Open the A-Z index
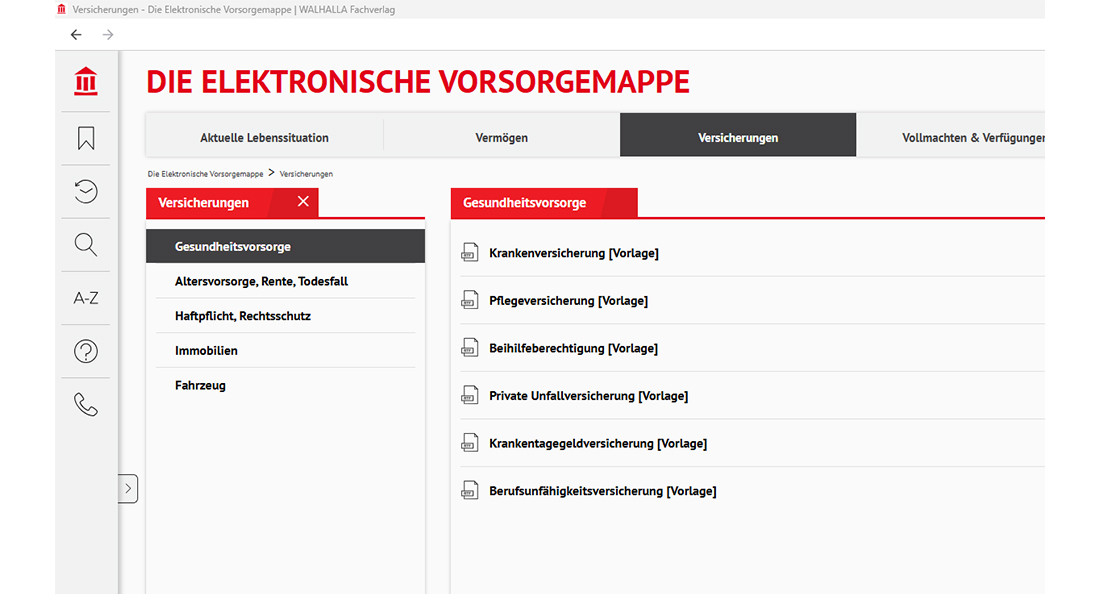 click(x=86, y=298)
